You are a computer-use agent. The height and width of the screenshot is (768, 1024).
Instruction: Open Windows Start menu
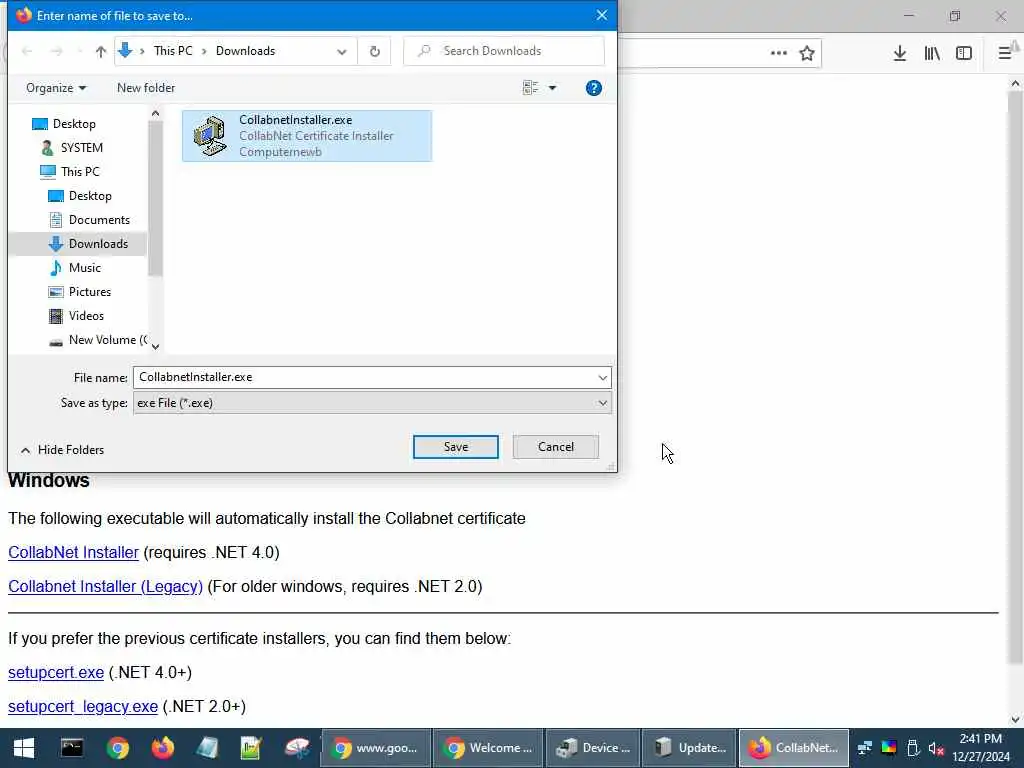(24, 748)
